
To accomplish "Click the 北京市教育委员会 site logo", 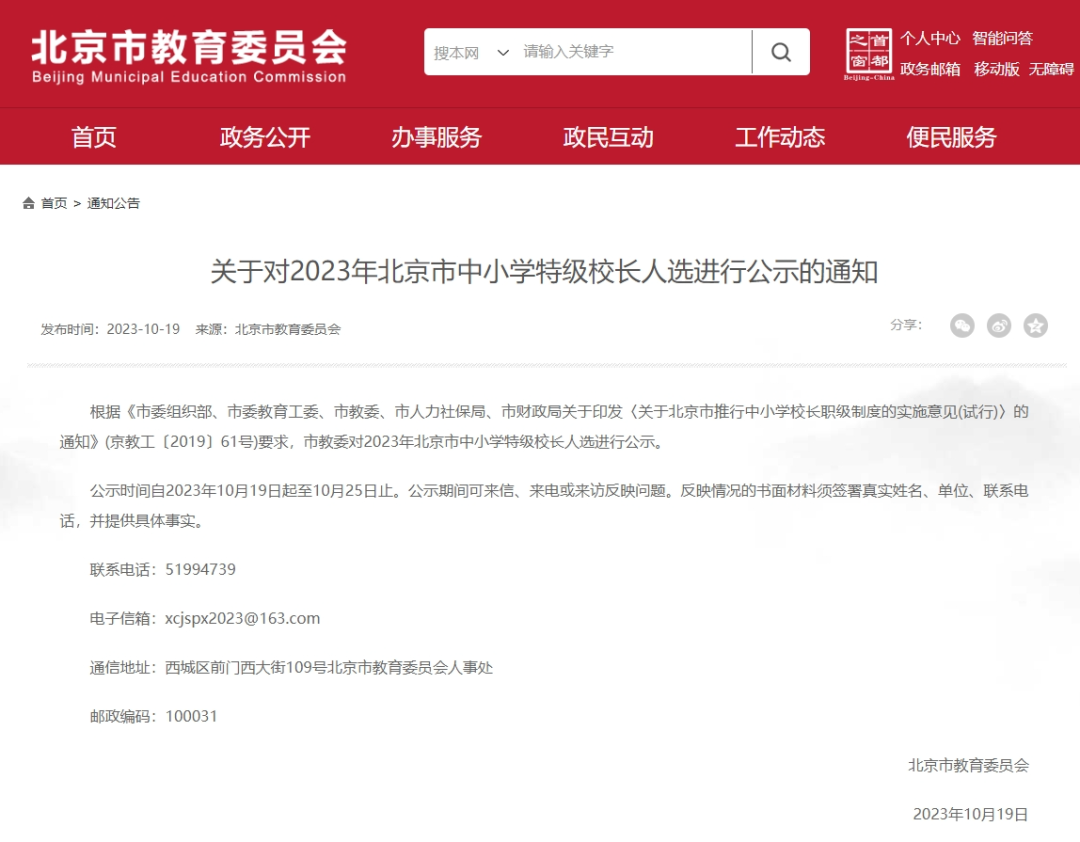I will 189,57.
